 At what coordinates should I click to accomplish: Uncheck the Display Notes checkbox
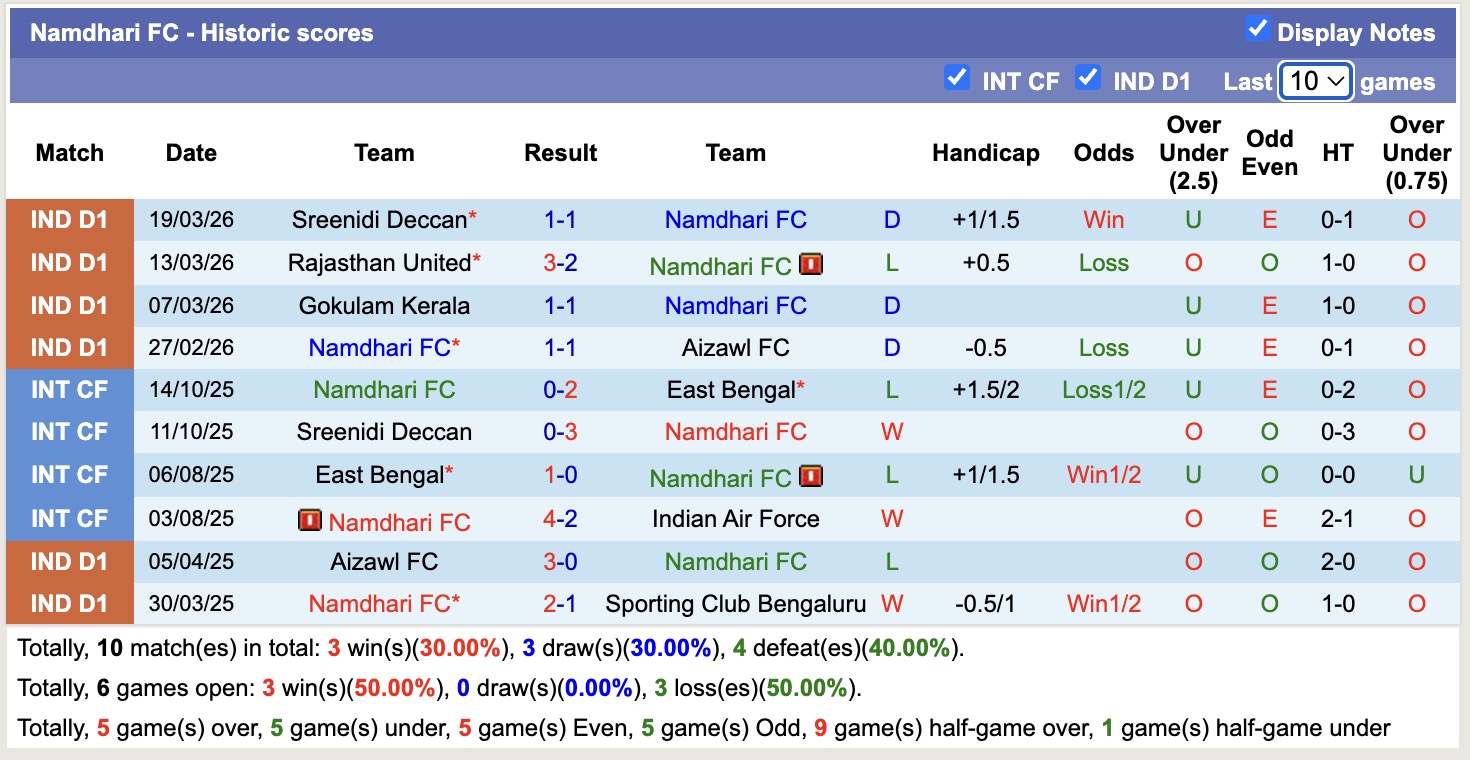(x=1256, y=31)
